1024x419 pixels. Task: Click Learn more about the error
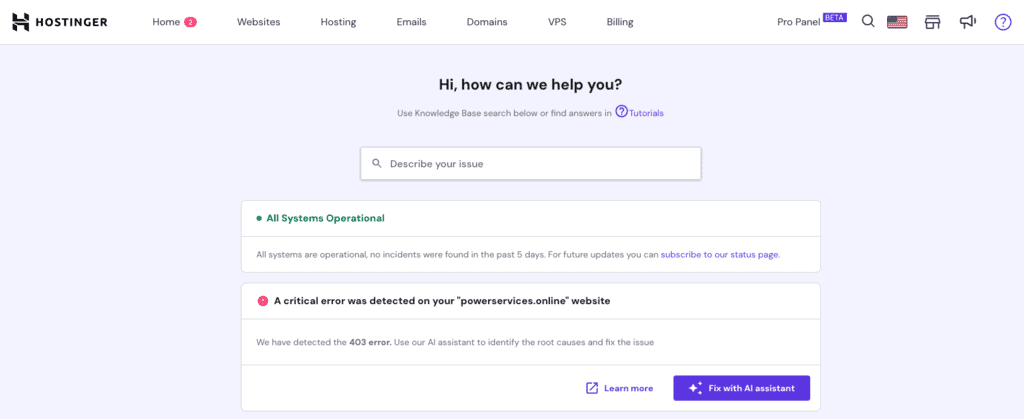click(x=620, y=388)
